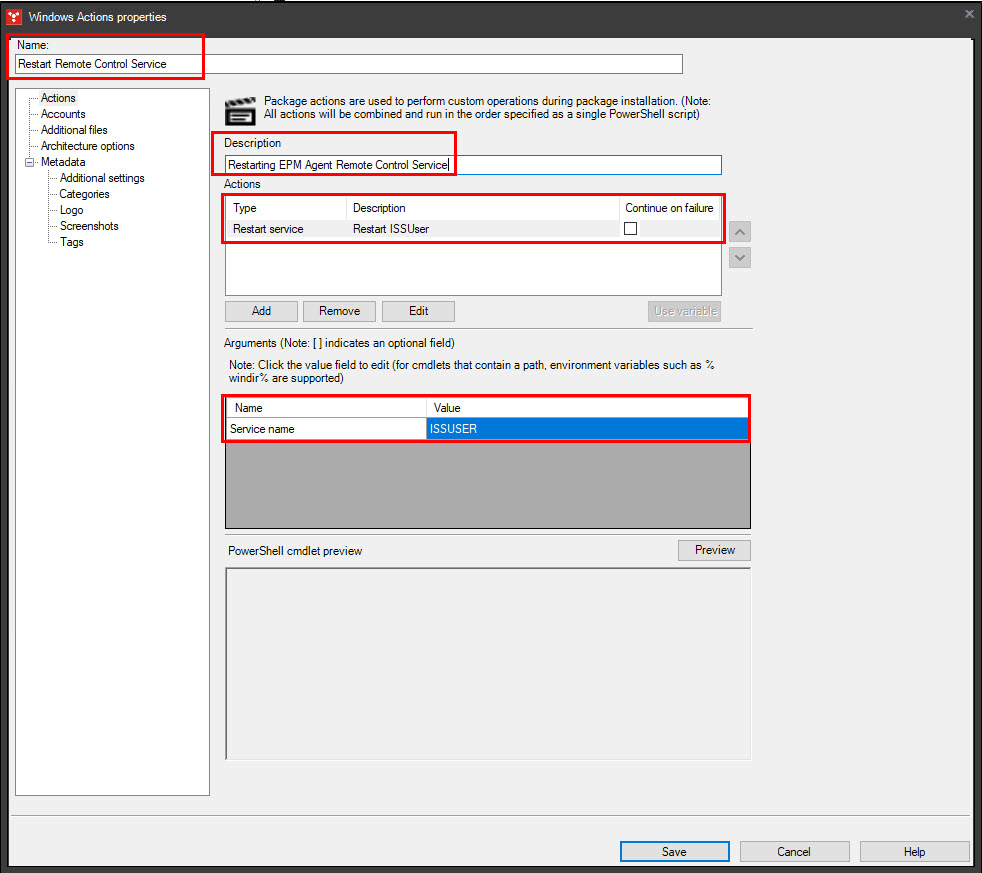Click the red app icon in the title bar

pos(13,16)
